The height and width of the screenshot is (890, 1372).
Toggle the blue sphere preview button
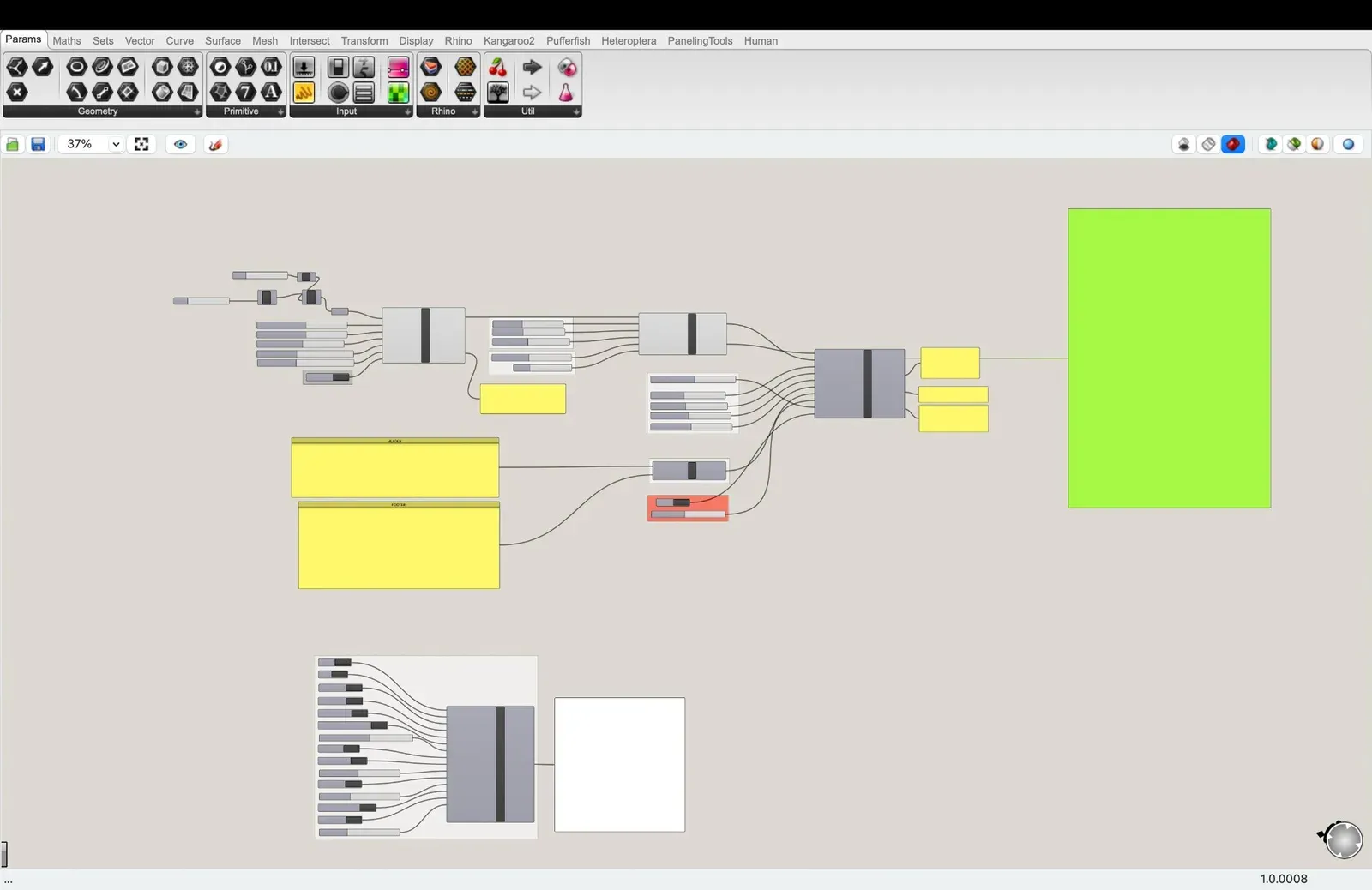(x=1348, y=144)
